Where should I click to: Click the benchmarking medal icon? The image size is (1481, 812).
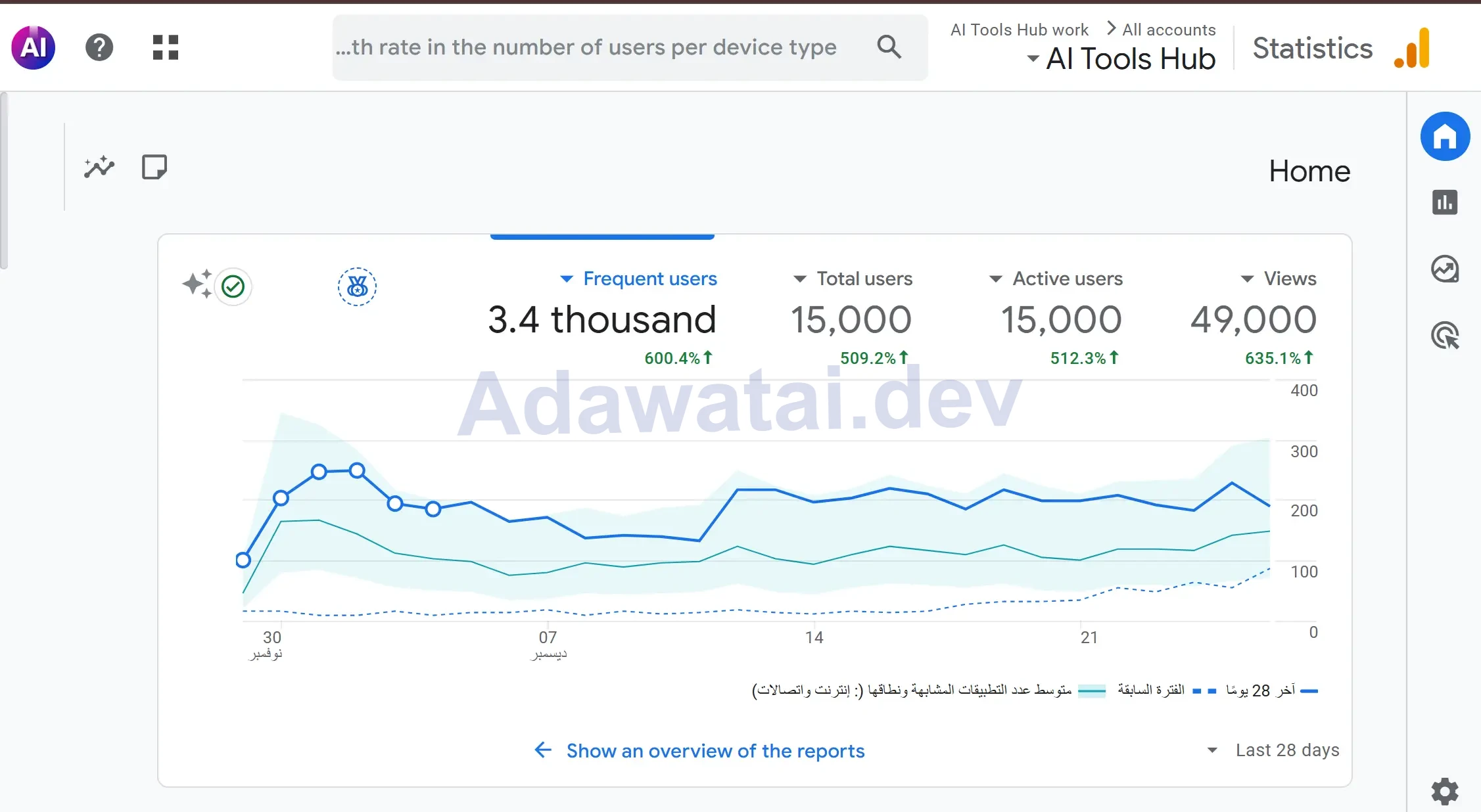(357, 286)
